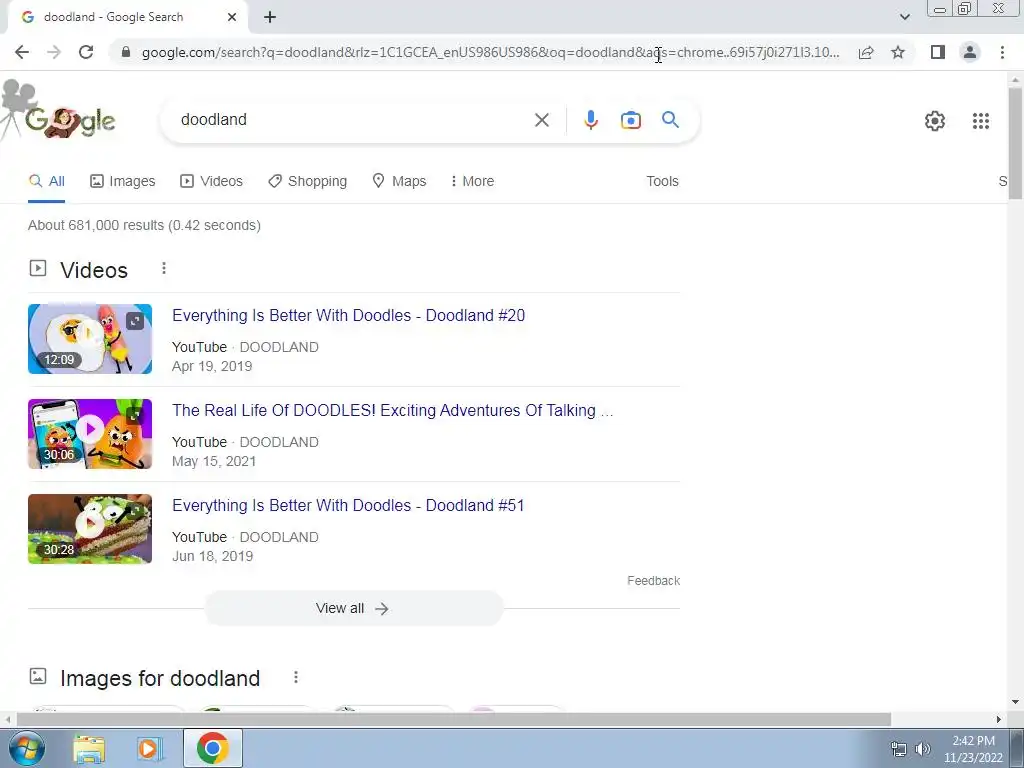Open the Chrome side panel
Screen dimensions: 1024x768
click(x=938, y=52)
